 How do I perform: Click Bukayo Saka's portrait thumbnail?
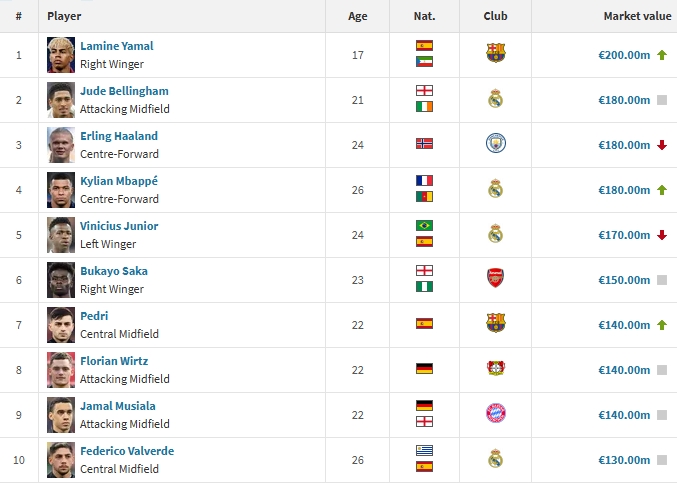coord(61,280)
